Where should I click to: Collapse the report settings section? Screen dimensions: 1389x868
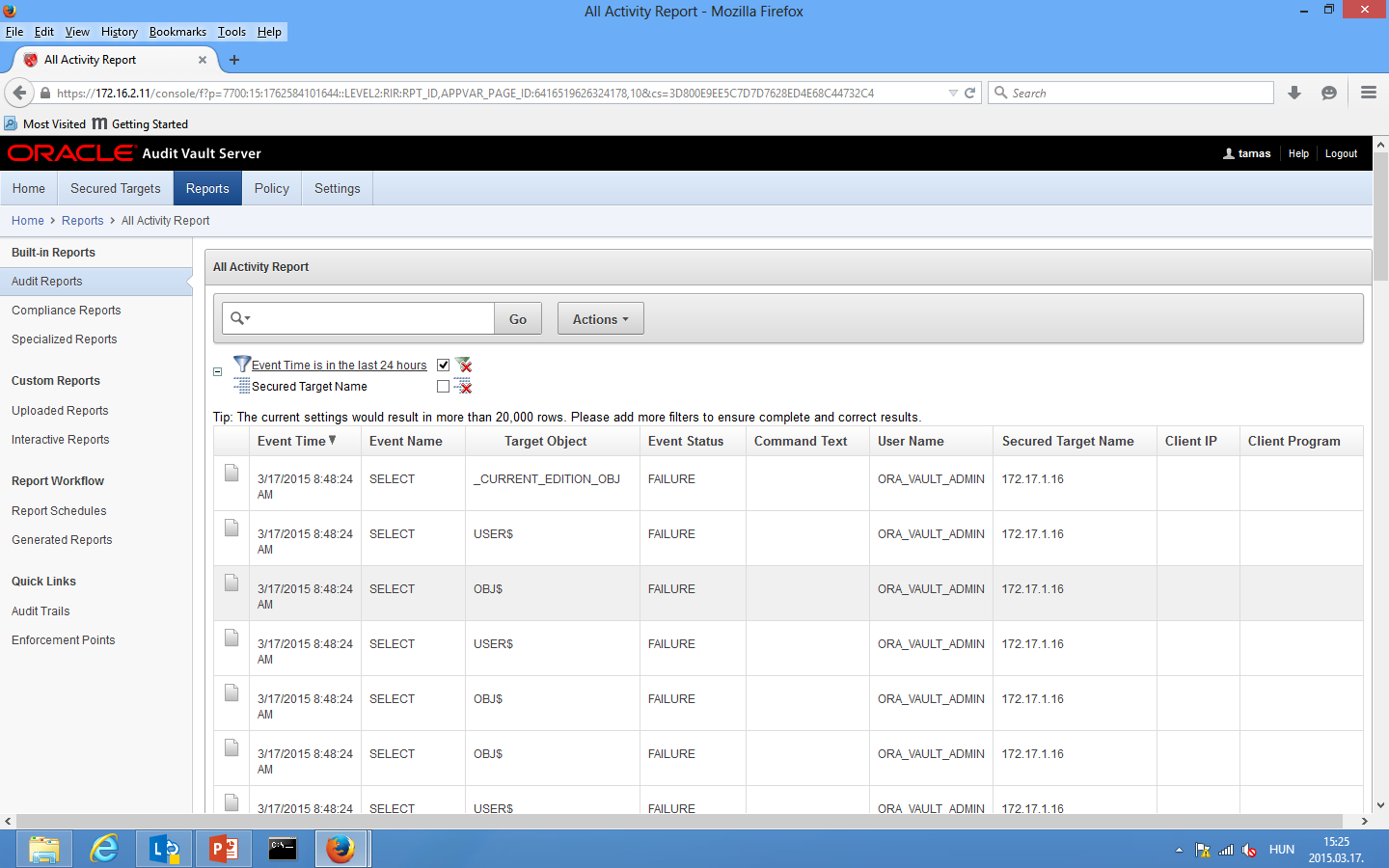[x=218, y=371]
